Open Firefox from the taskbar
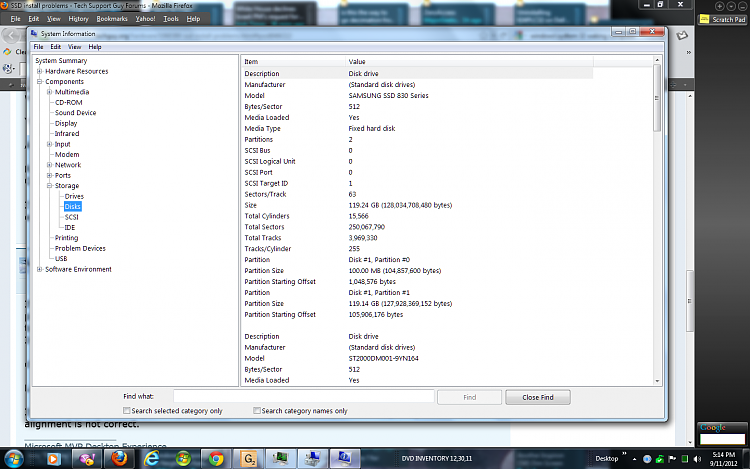The height and width of the screenshot is (469, 750). coord(119,459)
